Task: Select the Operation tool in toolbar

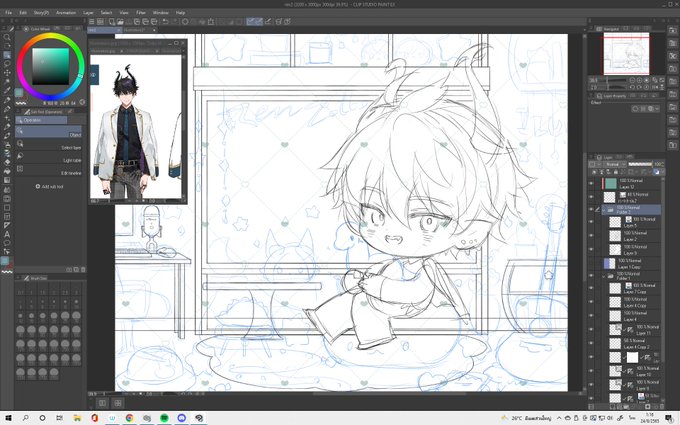Action: coord(7,55)
